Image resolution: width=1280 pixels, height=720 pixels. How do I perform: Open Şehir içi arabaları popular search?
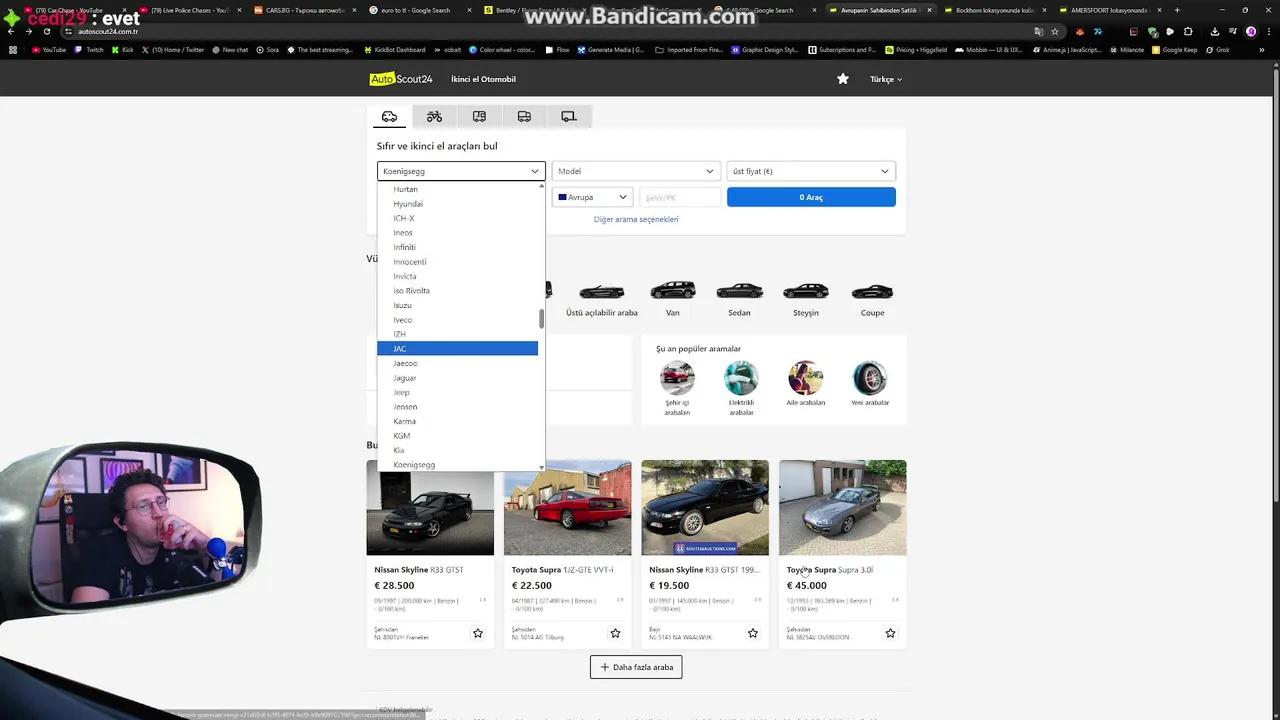pyautogui.click(x=677, y=388)
